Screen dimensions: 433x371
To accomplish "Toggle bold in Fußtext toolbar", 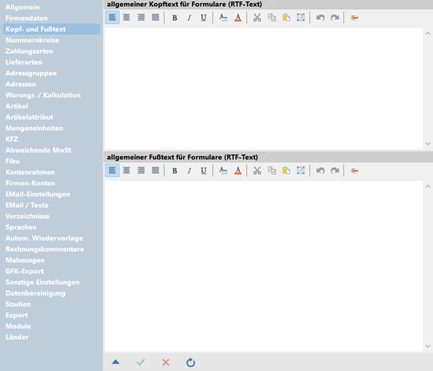I will click(x=175, y=171).
